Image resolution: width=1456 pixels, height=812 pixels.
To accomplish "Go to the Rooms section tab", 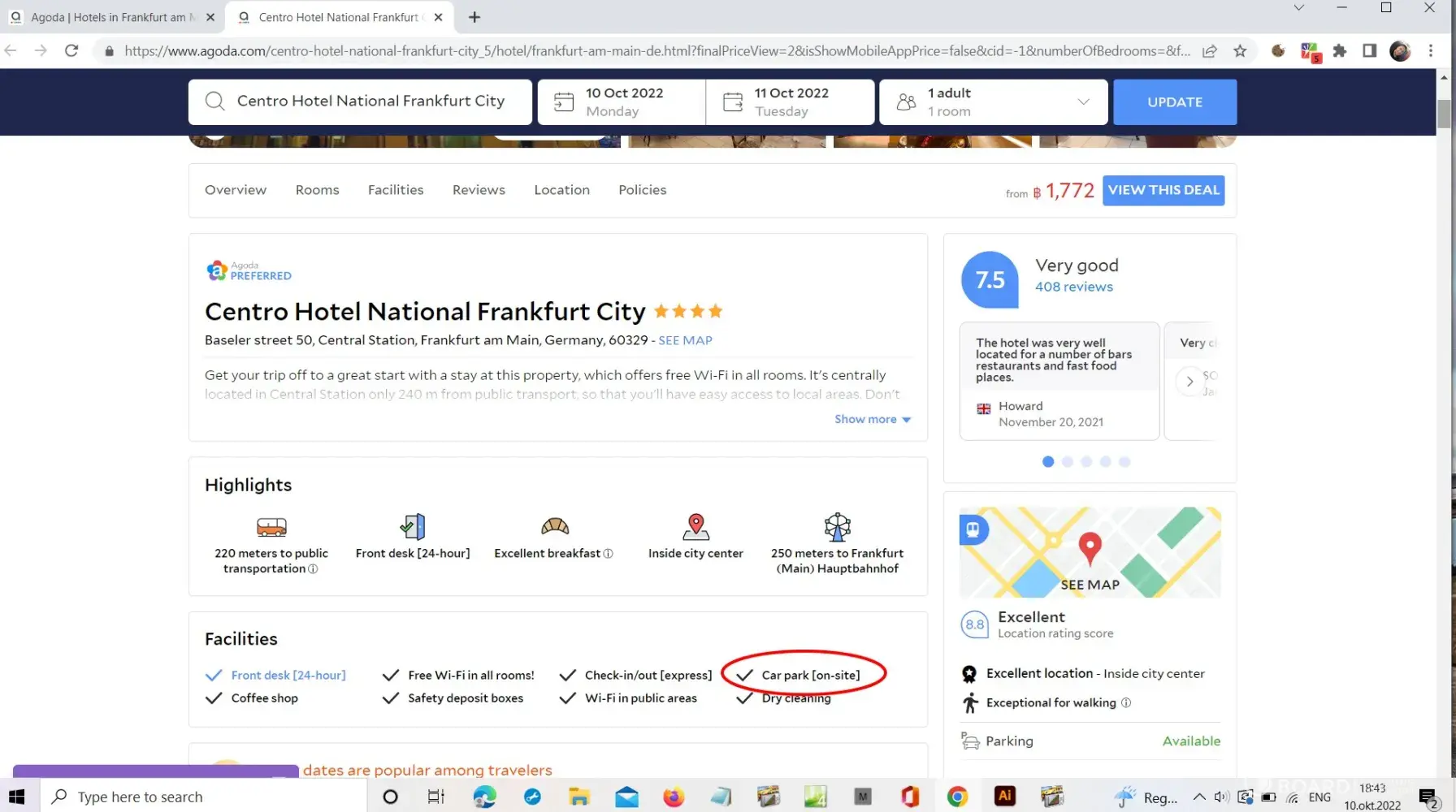I will point(318,190).
